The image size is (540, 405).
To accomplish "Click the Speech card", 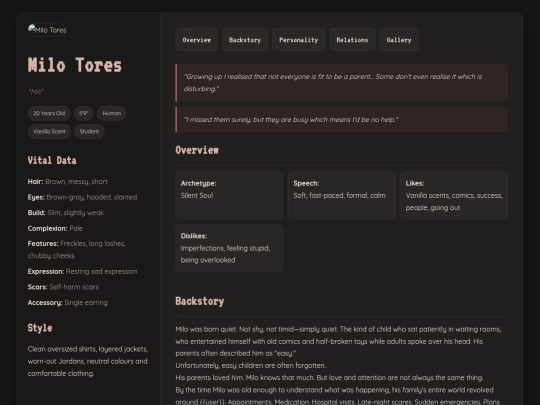I will [x=341, y=196].
